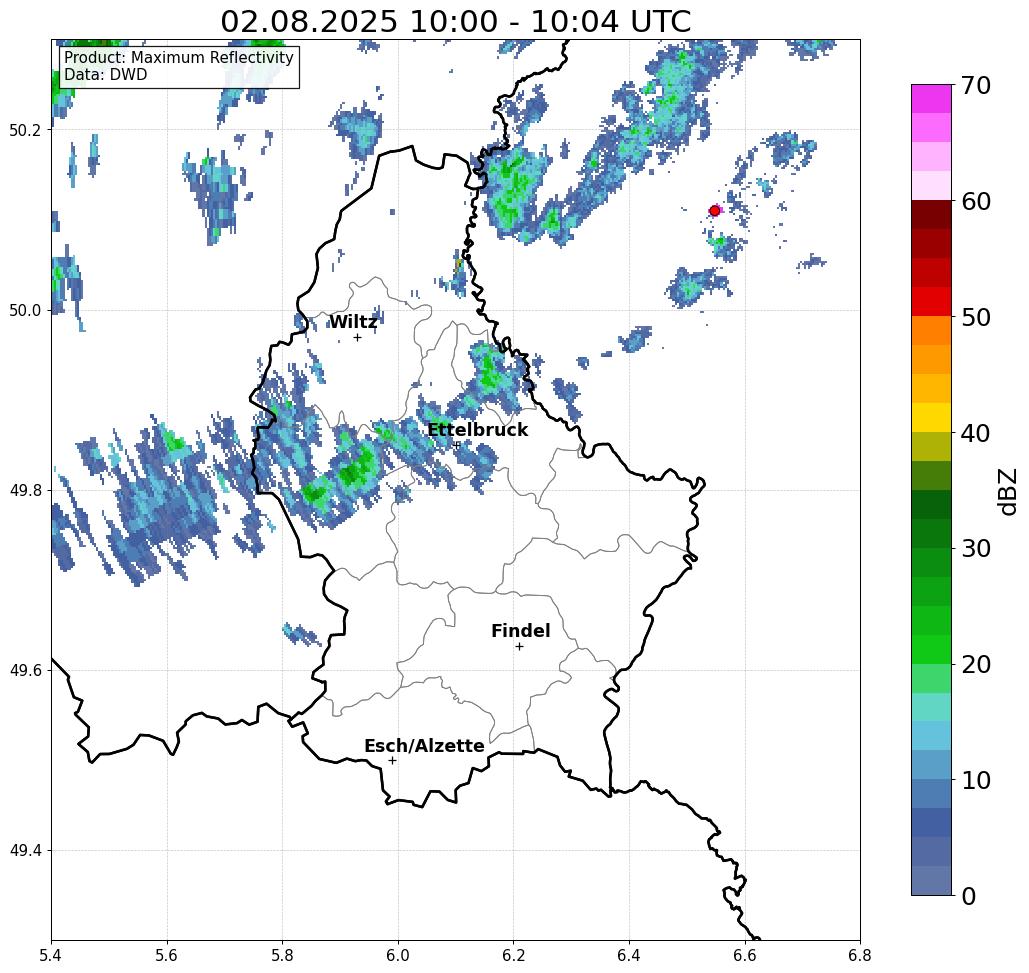Click the yellow 40 dBZ color band
Viewport: 1029px width, 973px height.
click(931, 417)
